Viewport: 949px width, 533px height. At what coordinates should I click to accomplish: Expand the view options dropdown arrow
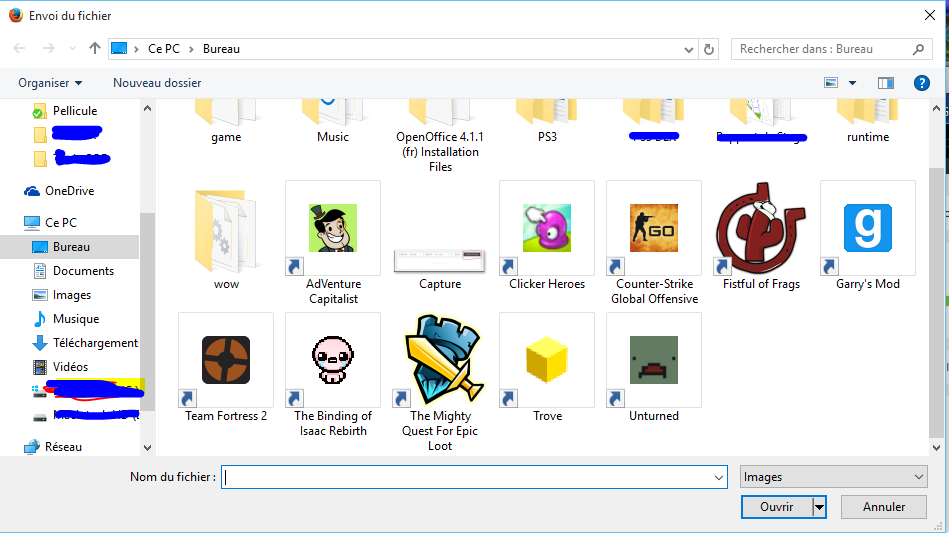pos(852,83)
